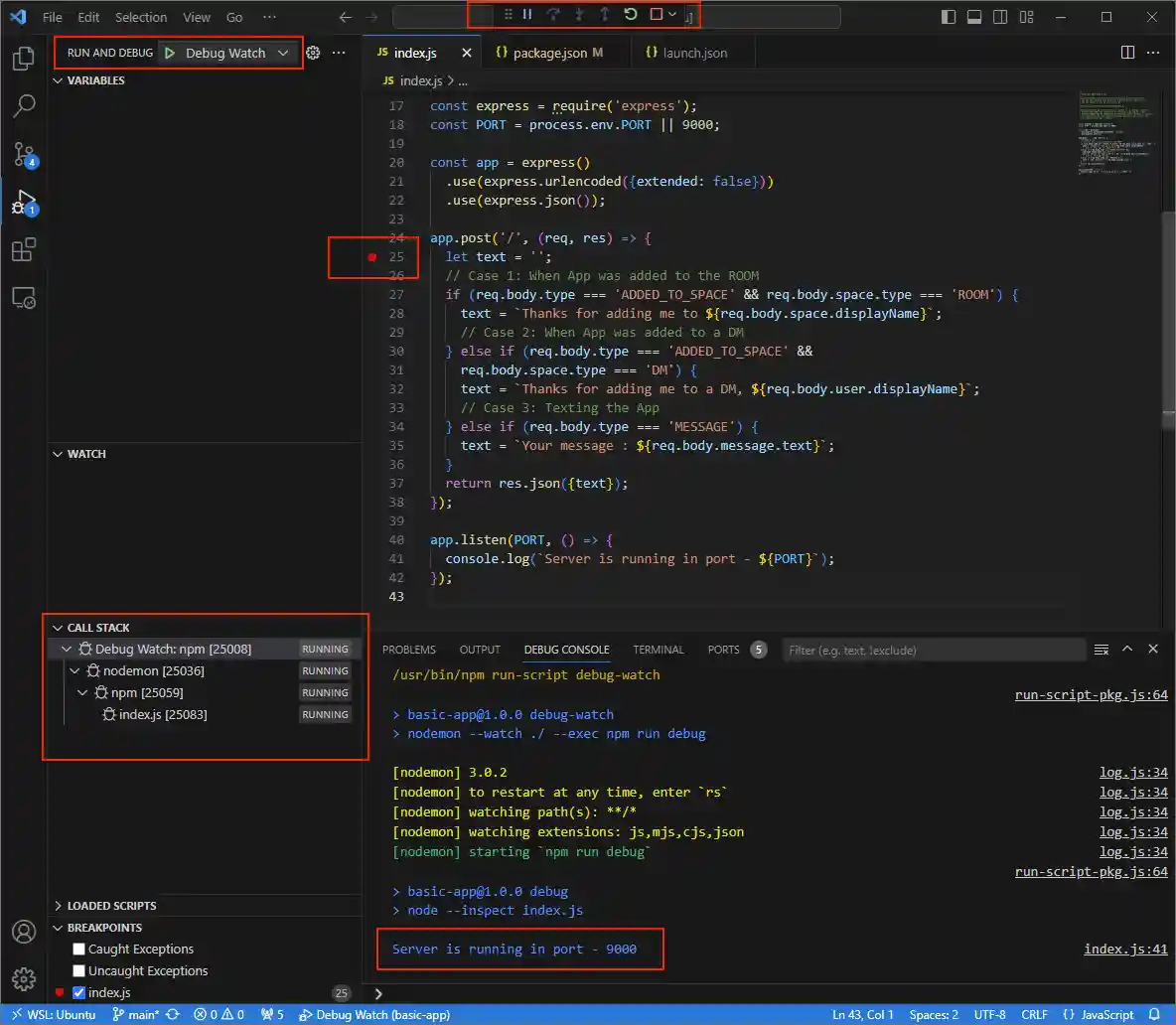Open the Source Control view

point(23,154)
